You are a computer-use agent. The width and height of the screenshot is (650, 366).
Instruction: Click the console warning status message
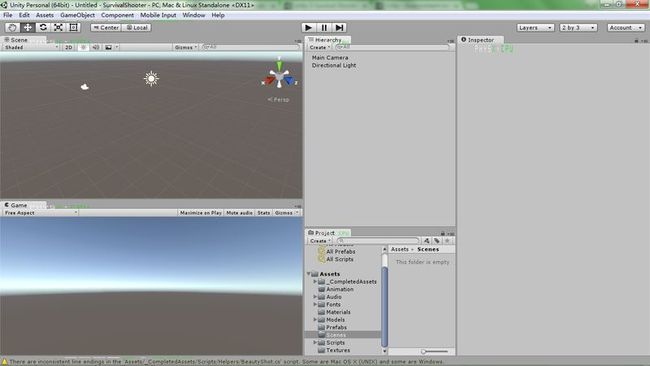(x=224, y=362)
